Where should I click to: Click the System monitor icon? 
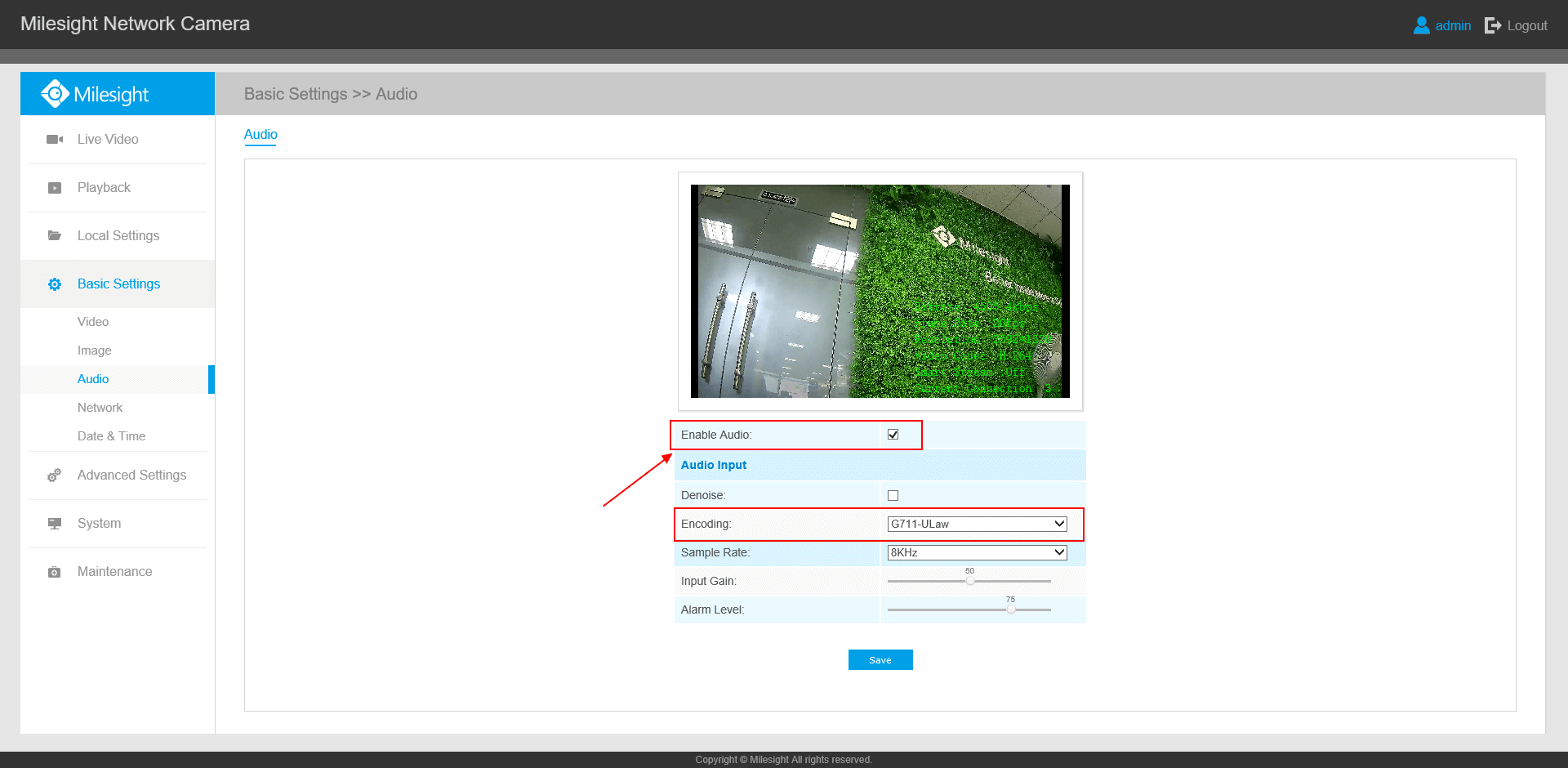point(54,523)
